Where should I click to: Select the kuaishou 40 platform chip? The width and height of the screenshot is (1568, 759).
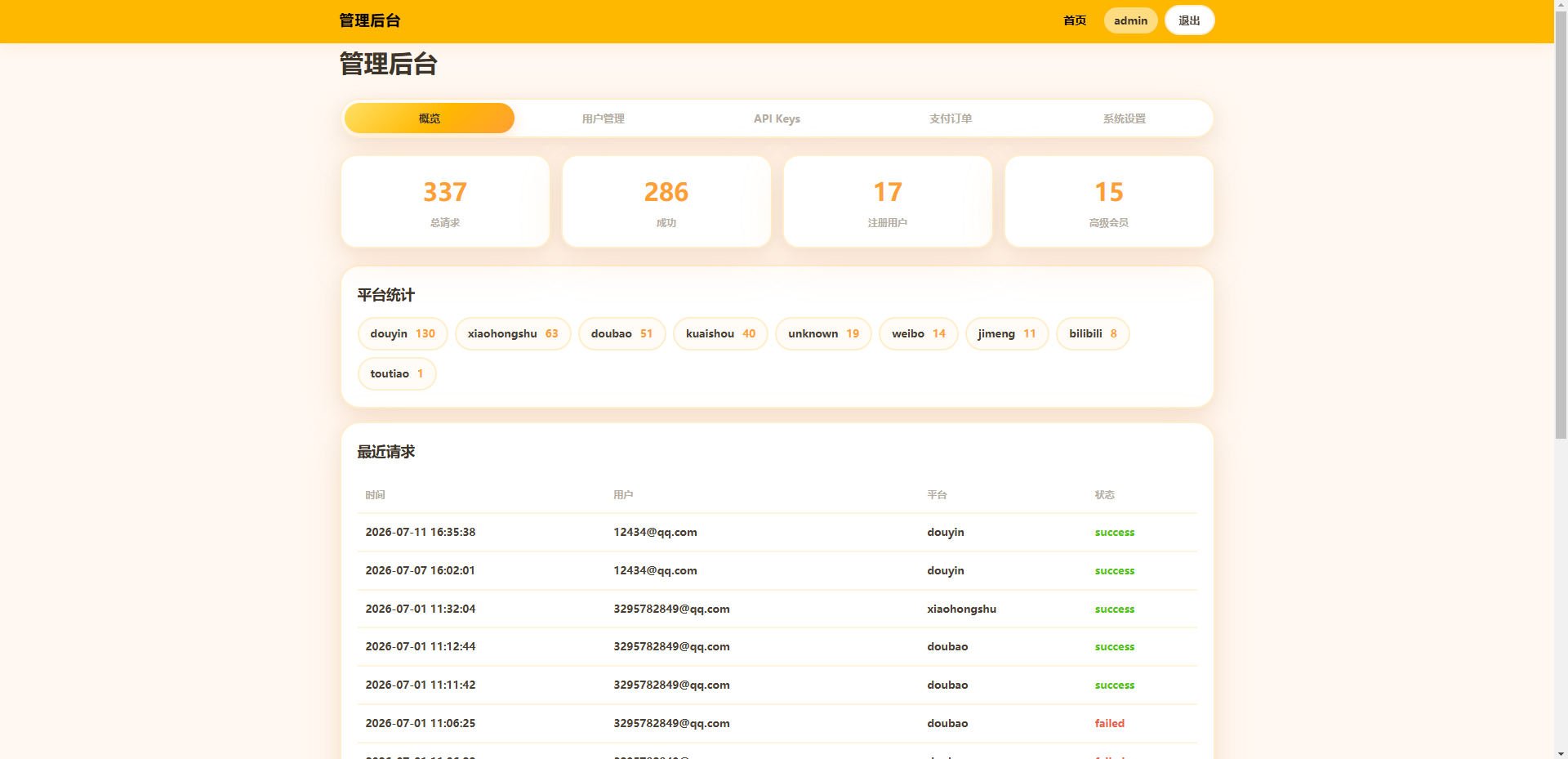tap(720, 333)
